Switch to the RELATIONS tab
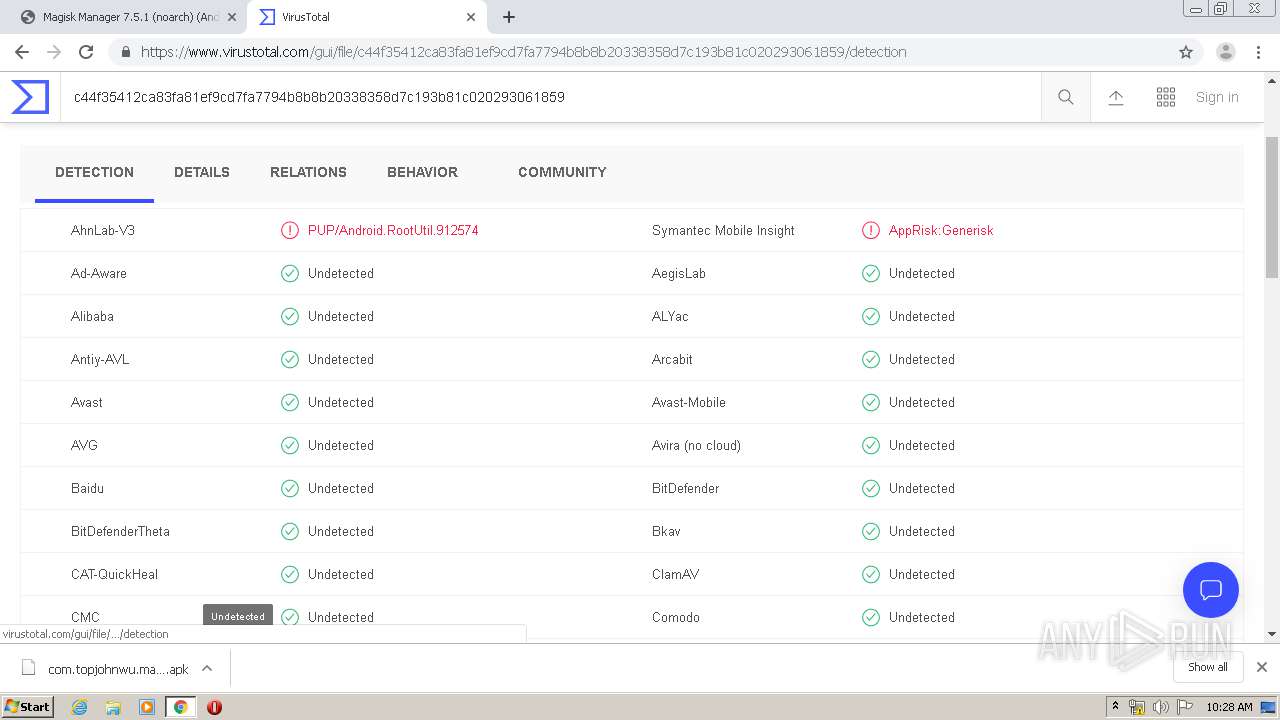 (x=308, y=172)
